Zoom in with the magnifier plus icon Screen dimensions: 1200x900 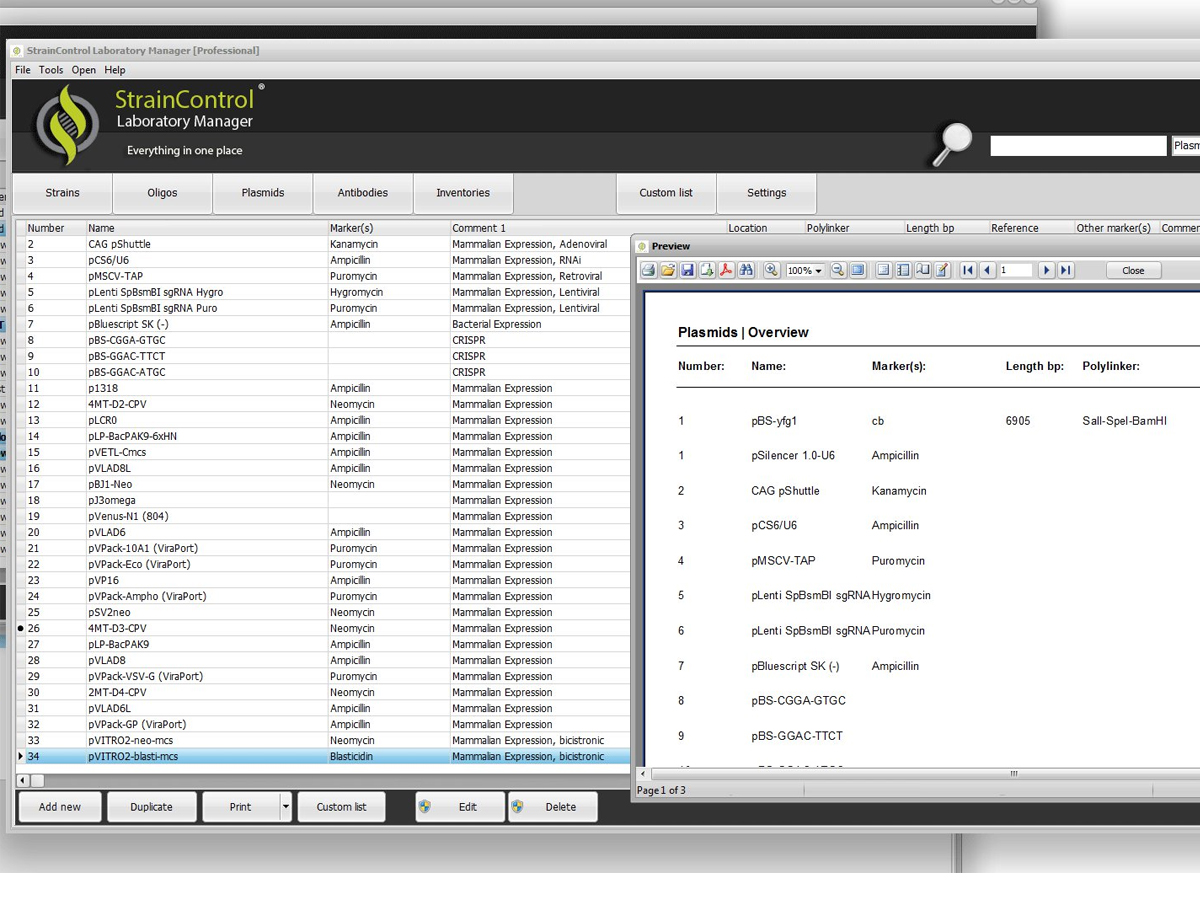coord(771,271)
